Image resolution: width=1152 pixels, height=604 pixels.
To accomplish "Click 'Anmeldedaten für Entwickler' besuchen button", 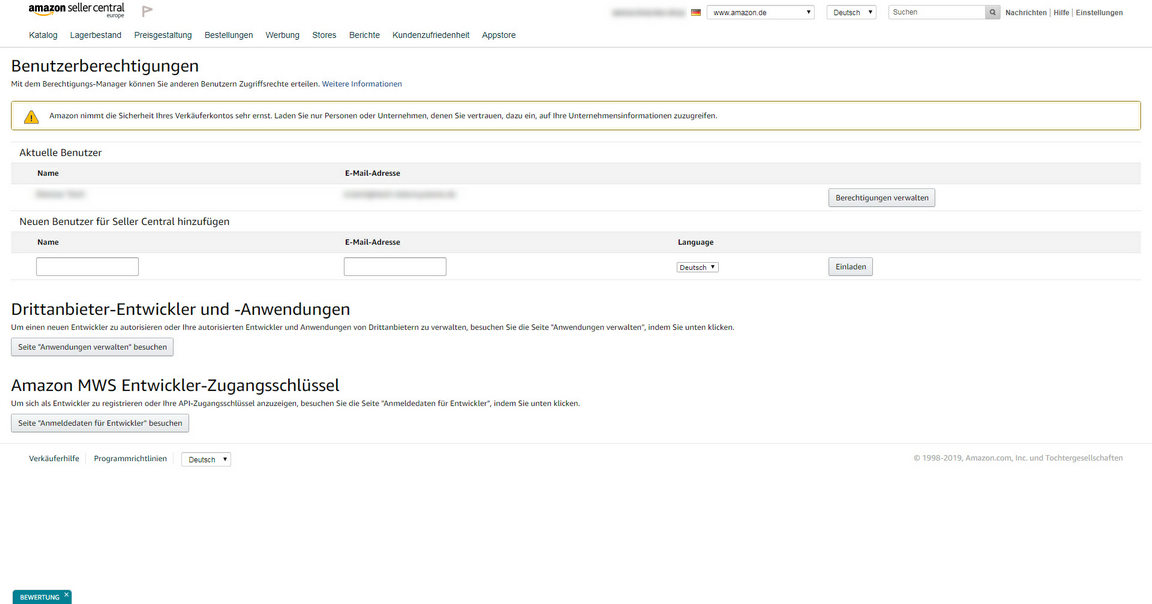I will pos(100,423).
